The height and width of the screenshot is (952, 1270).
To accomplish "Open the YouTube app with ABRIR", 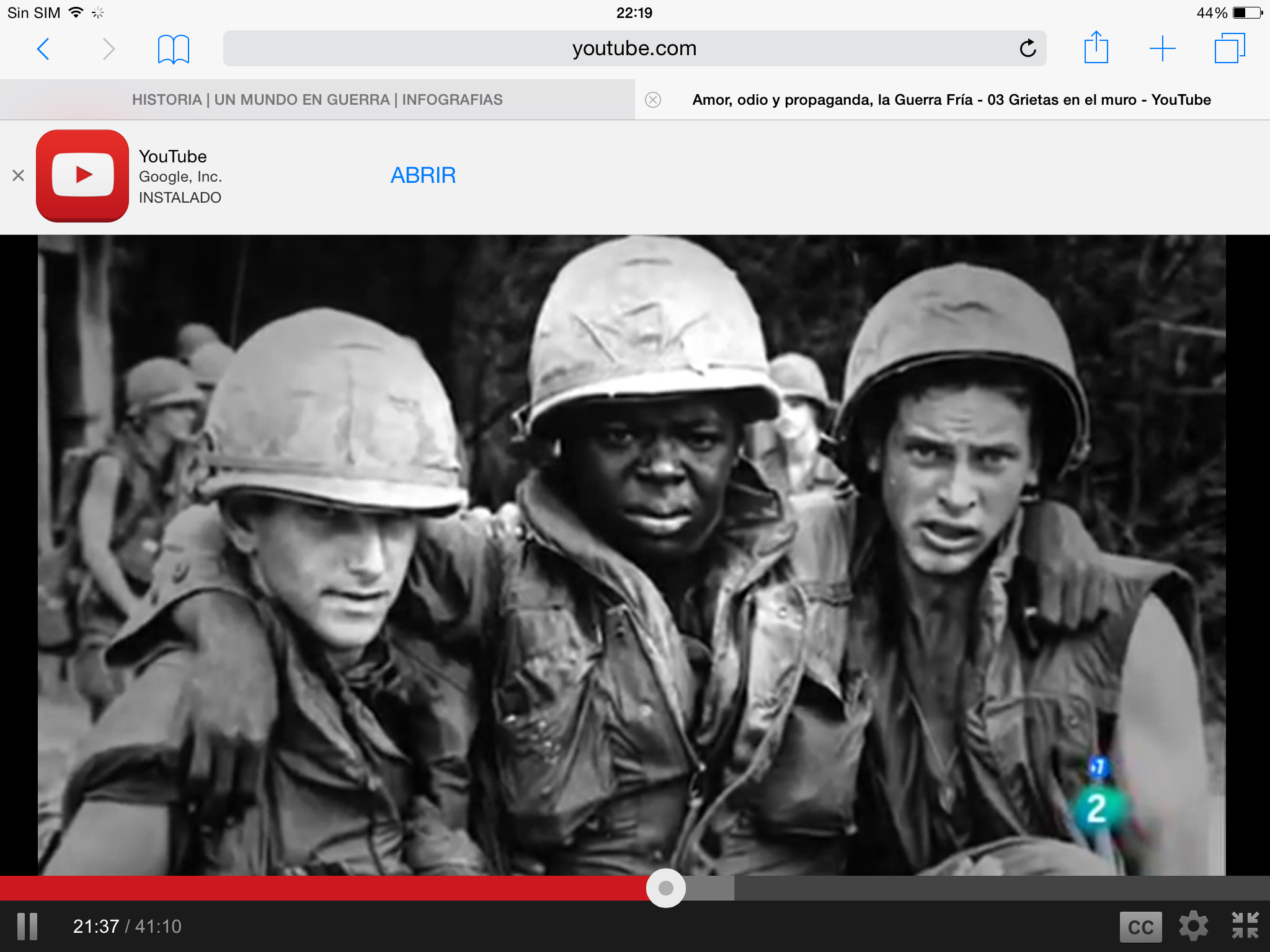I will click(424, 175).
